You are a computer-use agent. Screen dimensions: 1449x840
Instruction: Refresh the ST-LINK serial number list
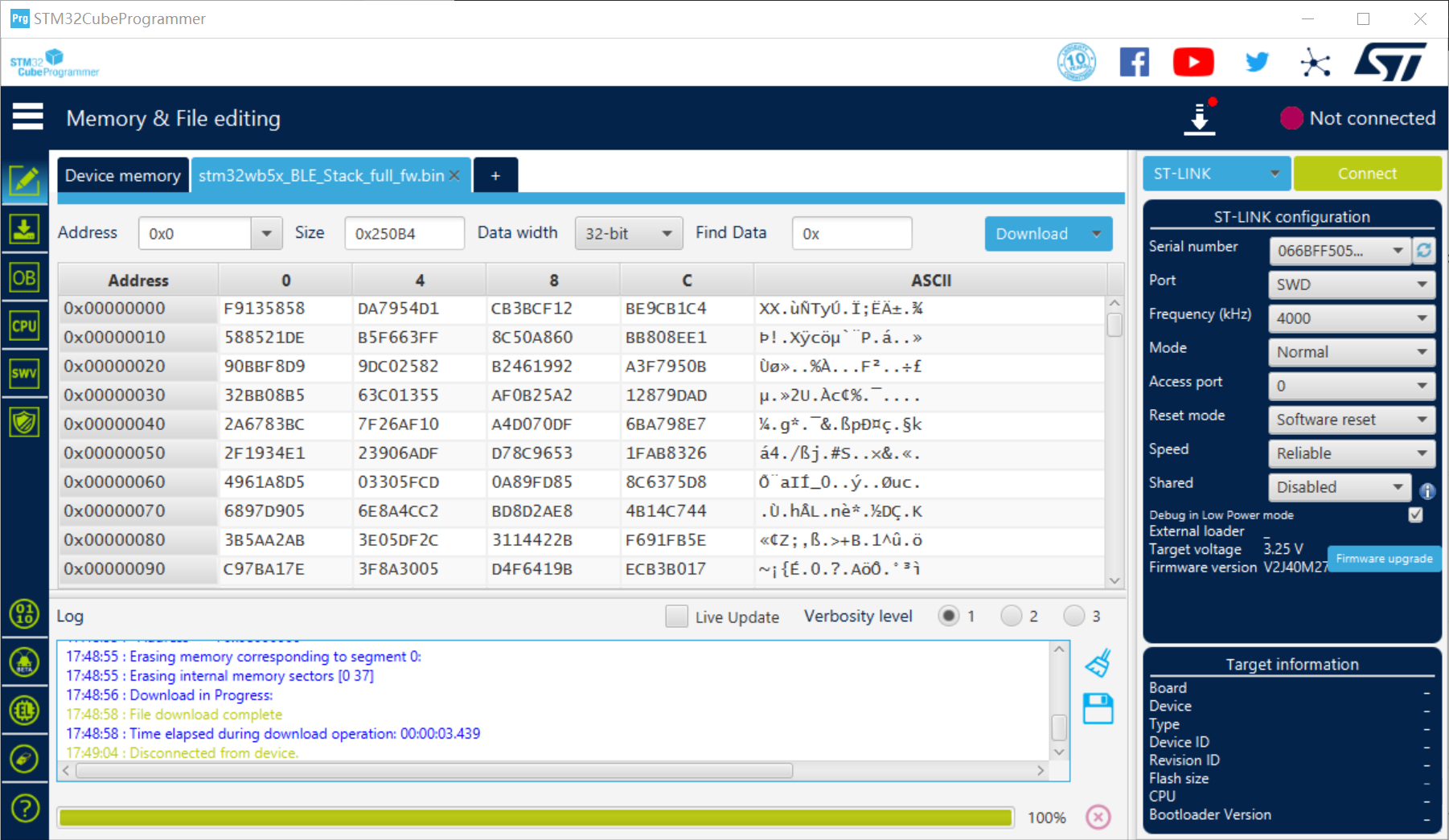[1424, 251]
